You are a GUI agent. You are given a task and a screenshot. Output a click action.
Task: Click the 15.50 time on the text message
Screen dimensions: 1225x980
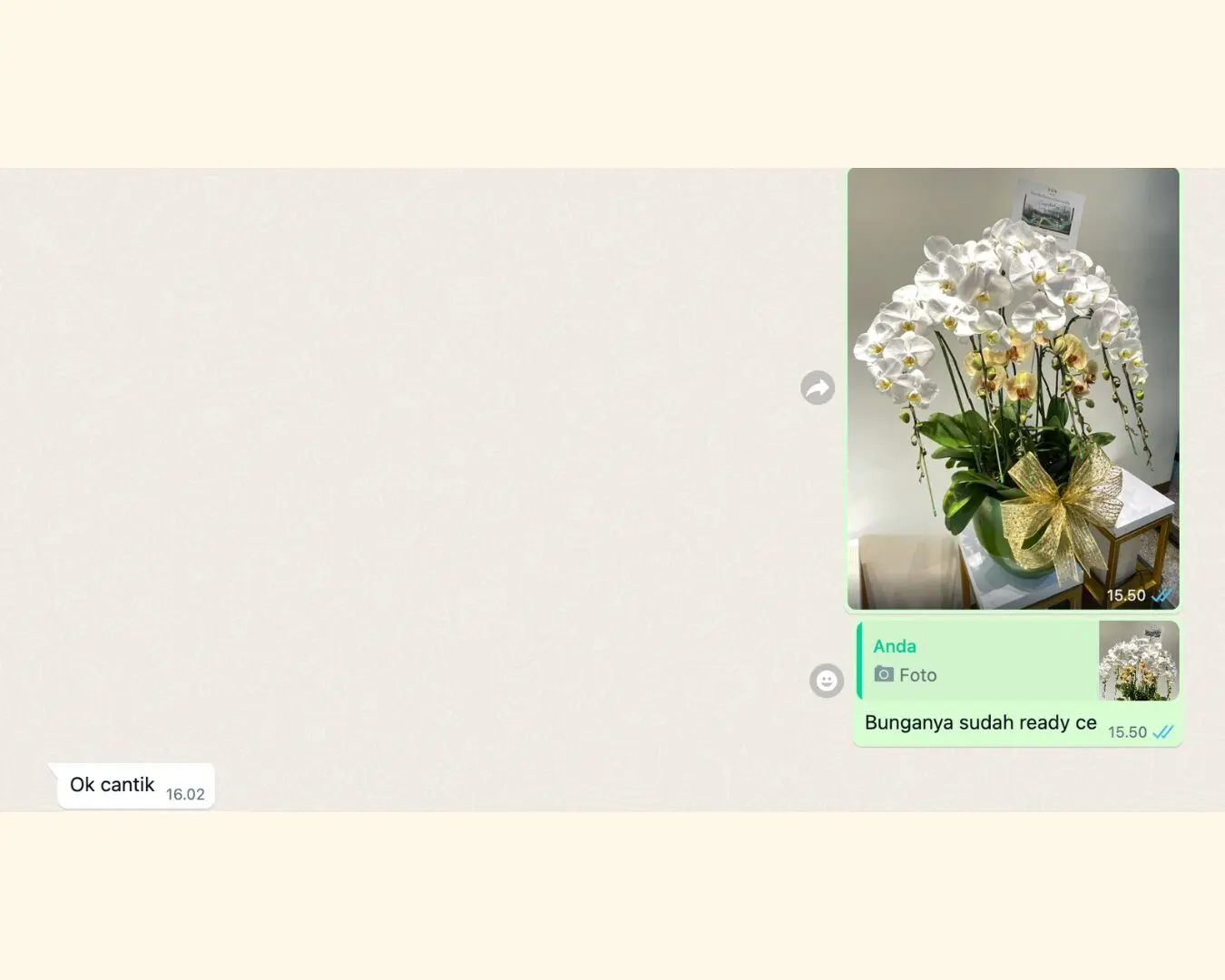[1127, 732]
